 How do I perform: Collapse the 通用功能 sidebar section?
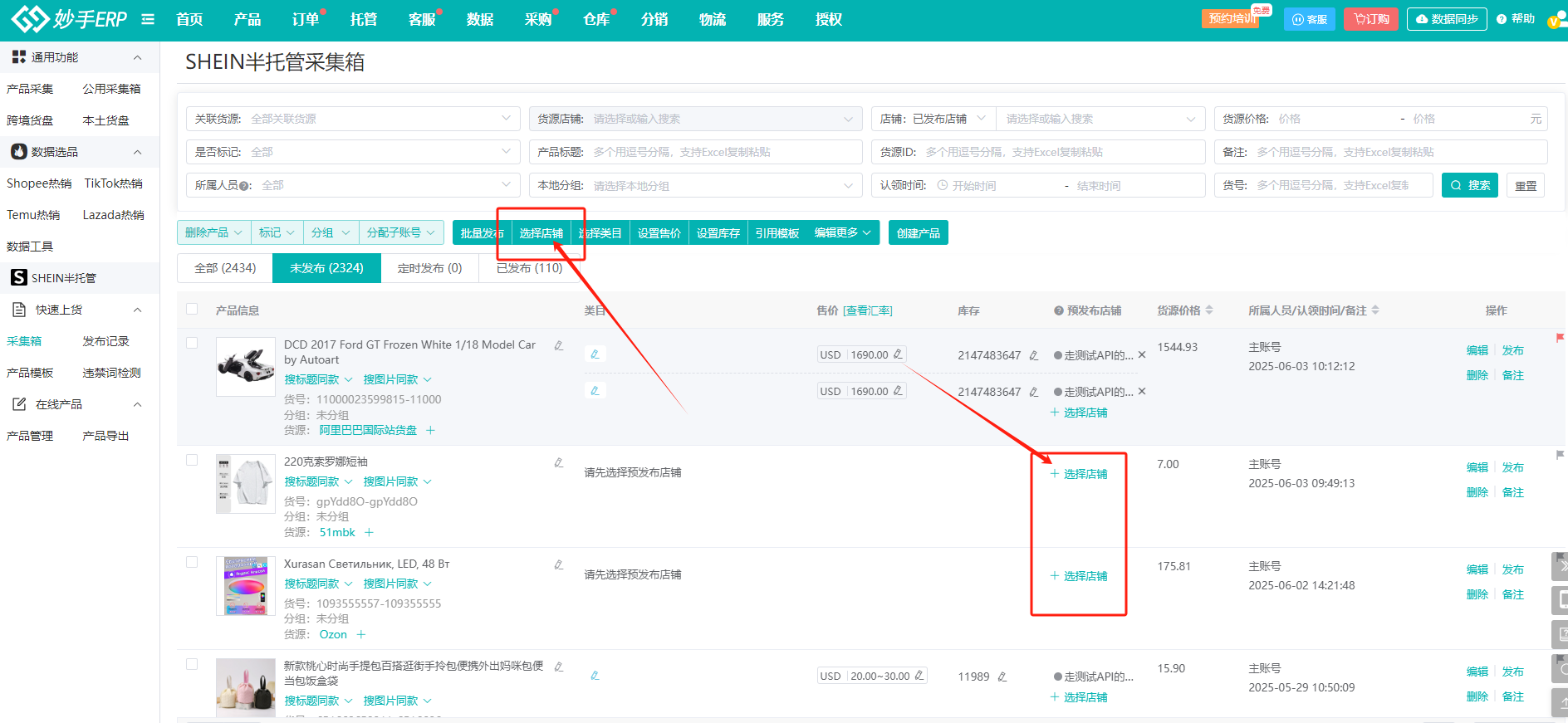pyautogui.click(x=138, y=57)
